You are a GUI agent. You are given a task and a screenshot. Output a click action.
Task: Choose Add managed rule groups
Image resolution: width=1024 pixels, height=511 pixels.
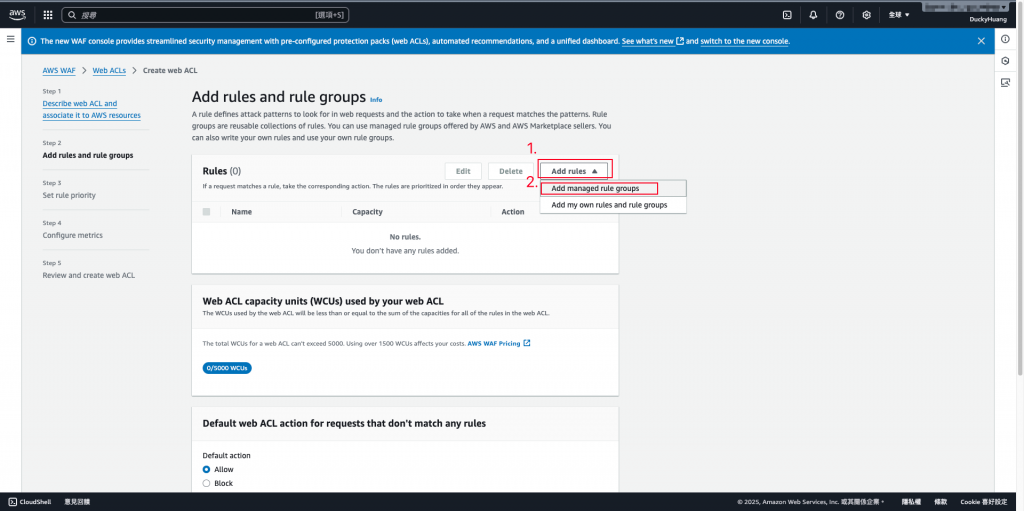(x=613, y=188)
